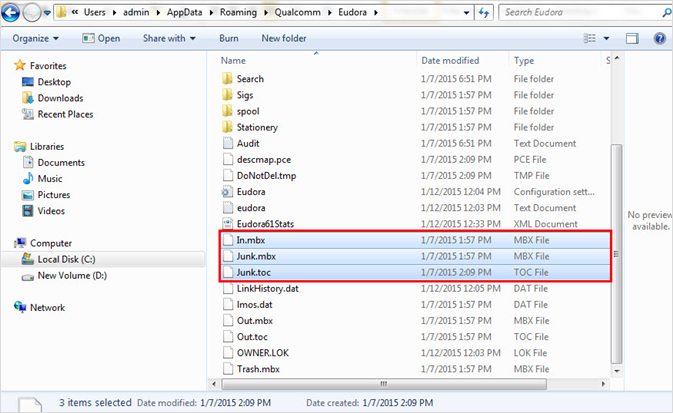Image resolution: width=673 pixels, height=413 pixels.
Task: Click the Burn button
Action: coord(229,38)
